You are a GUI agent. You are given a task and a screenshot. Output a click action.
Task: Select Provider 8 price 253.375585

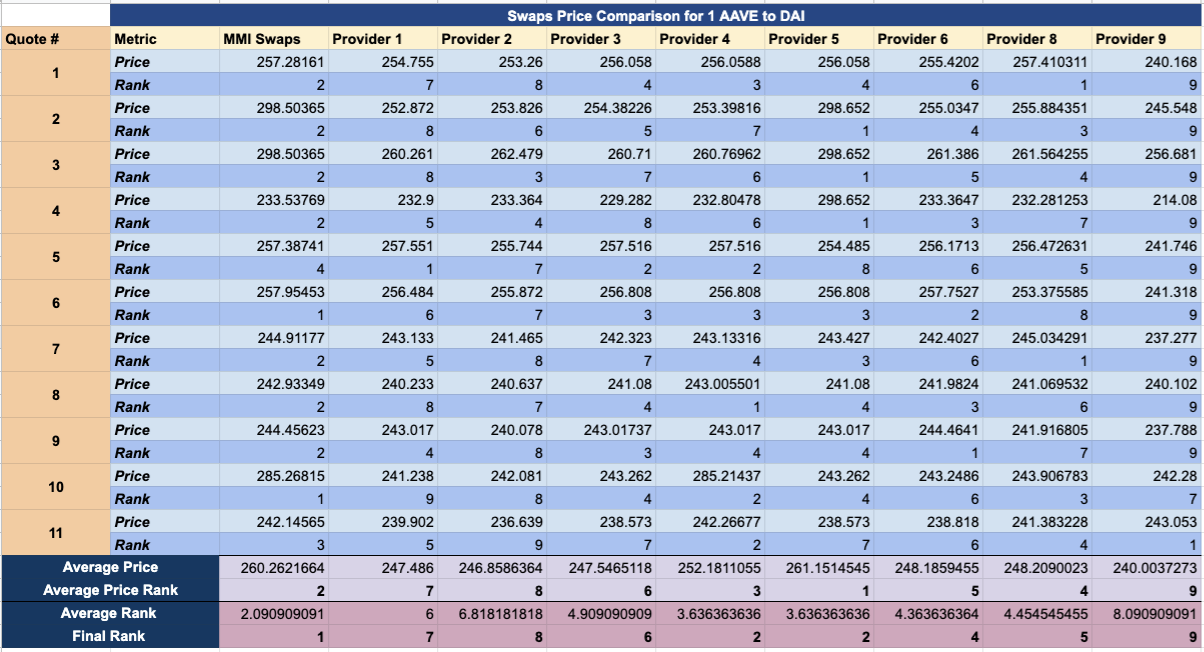click(1037, 292)
